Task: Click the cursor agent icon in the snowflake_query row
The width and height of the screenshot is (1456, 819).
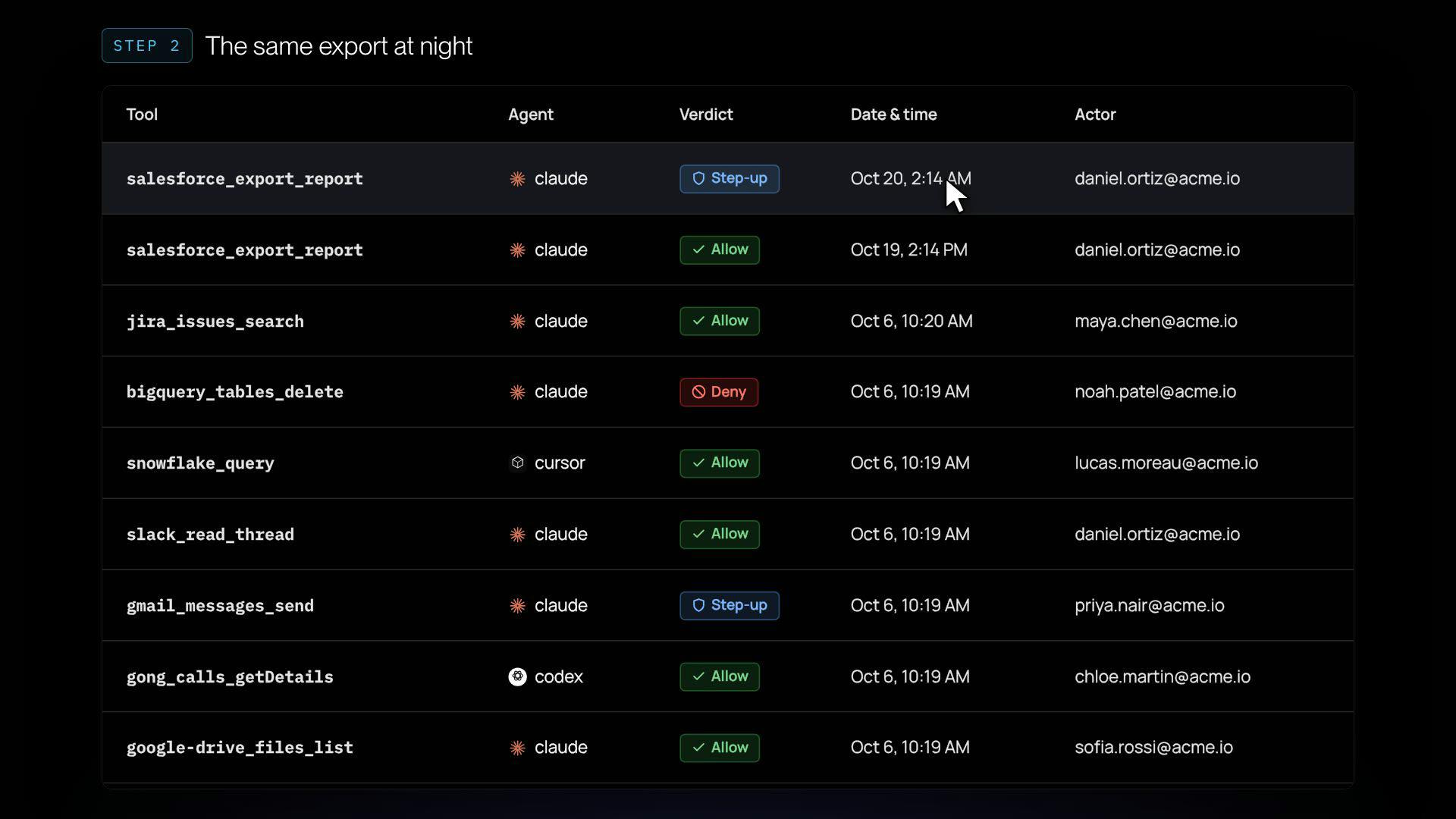Action: tap(517, 463)
